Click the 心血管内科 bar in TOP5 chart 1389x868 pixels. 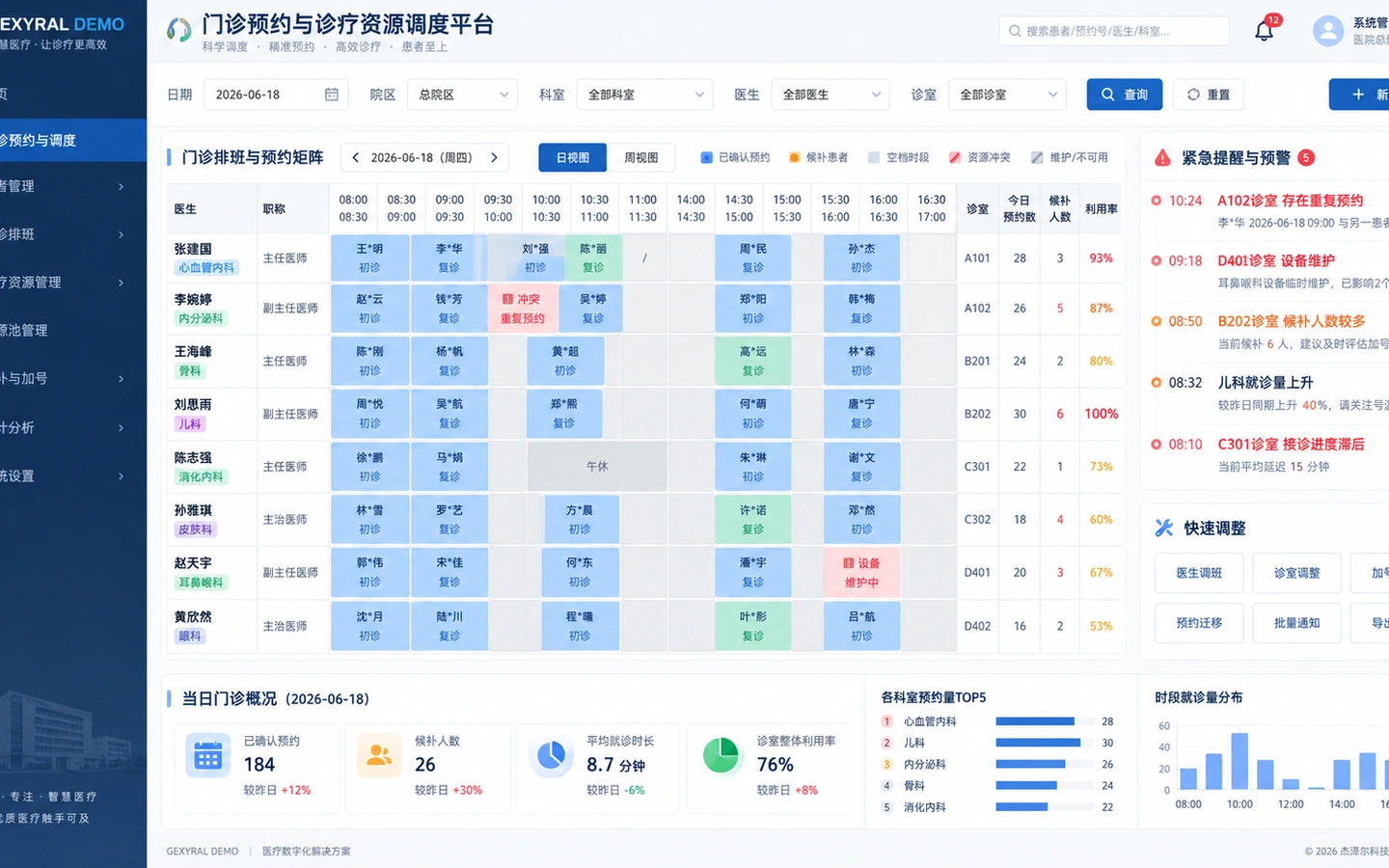point(1035,721)
